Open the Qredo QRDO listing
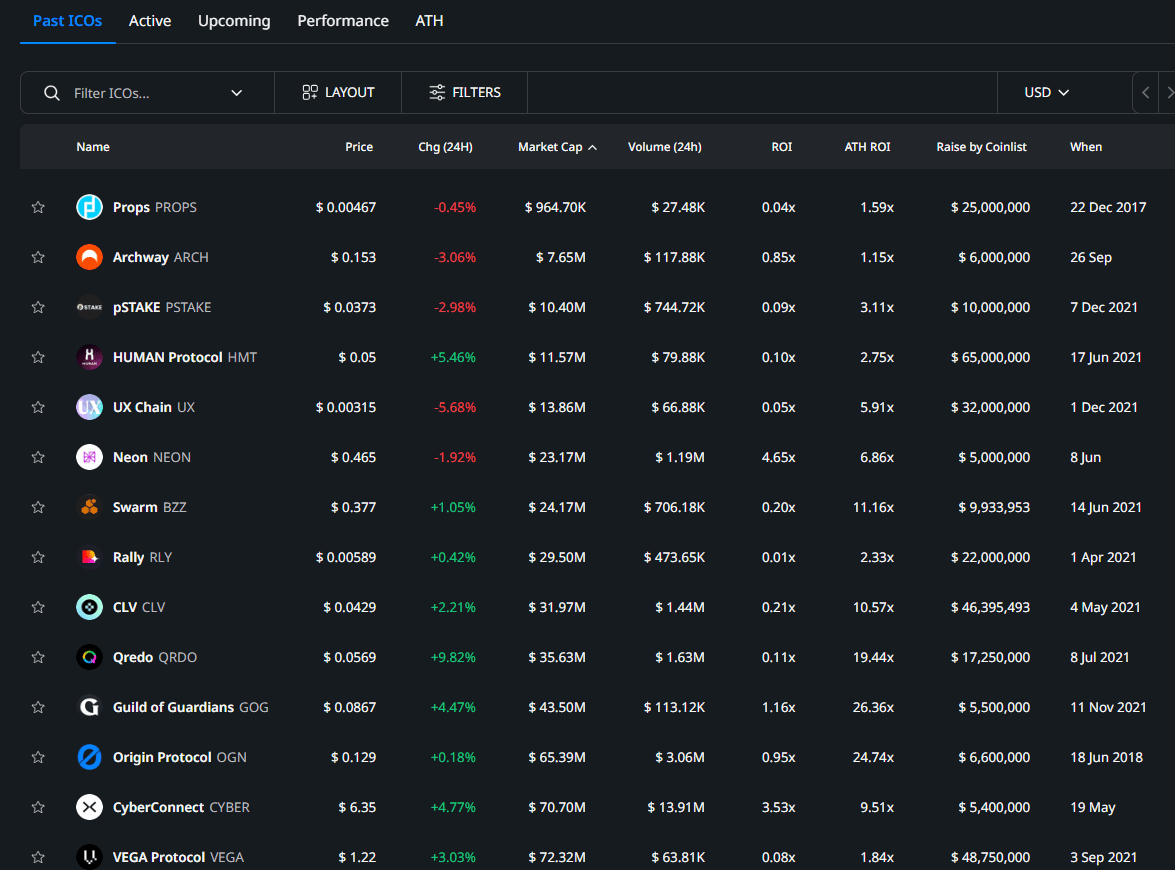This screenshot has height=870, width=1175. [154, 657]
